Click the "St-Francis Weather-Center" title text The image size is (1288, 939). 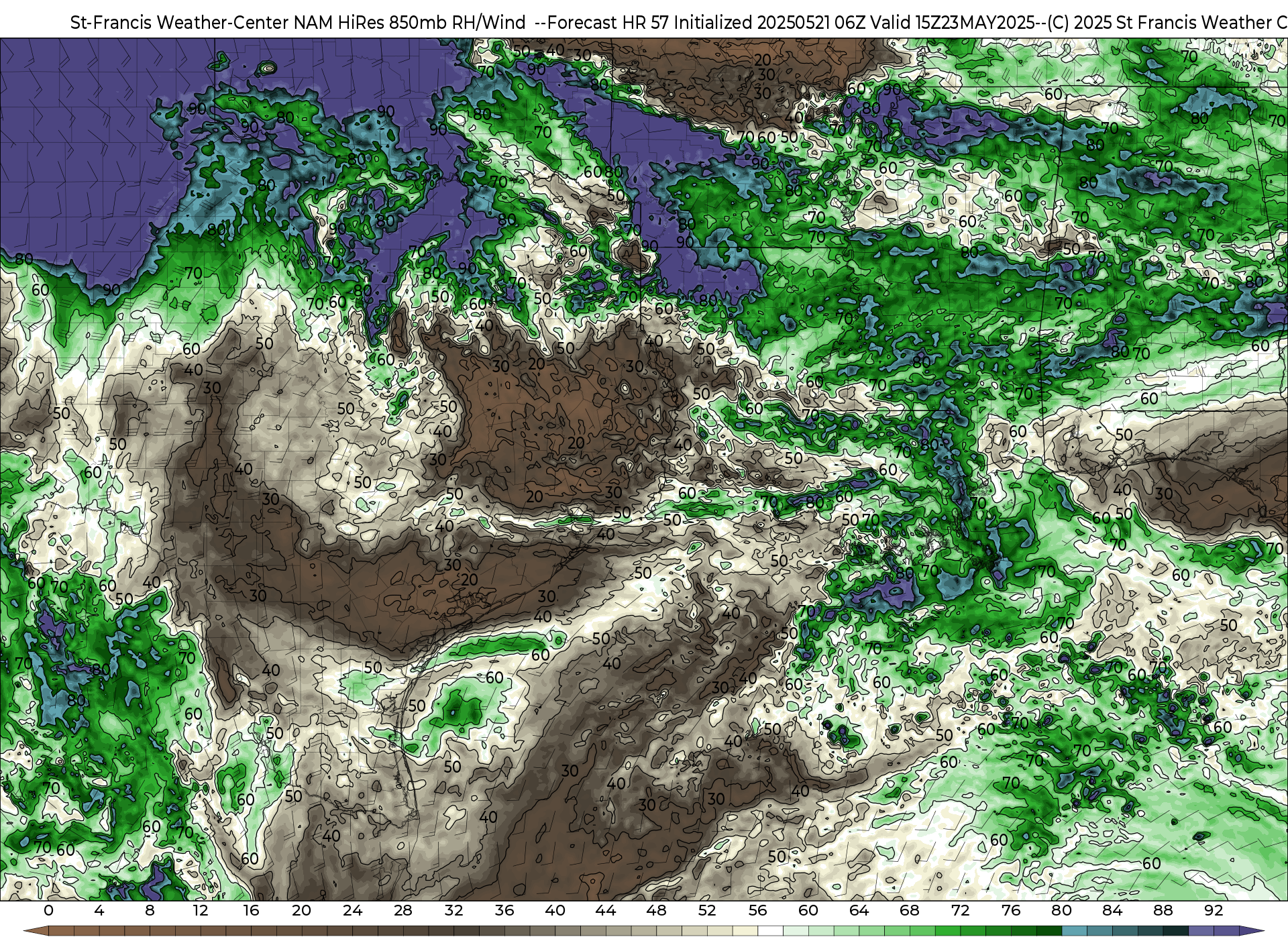click(x=179, y=22)
